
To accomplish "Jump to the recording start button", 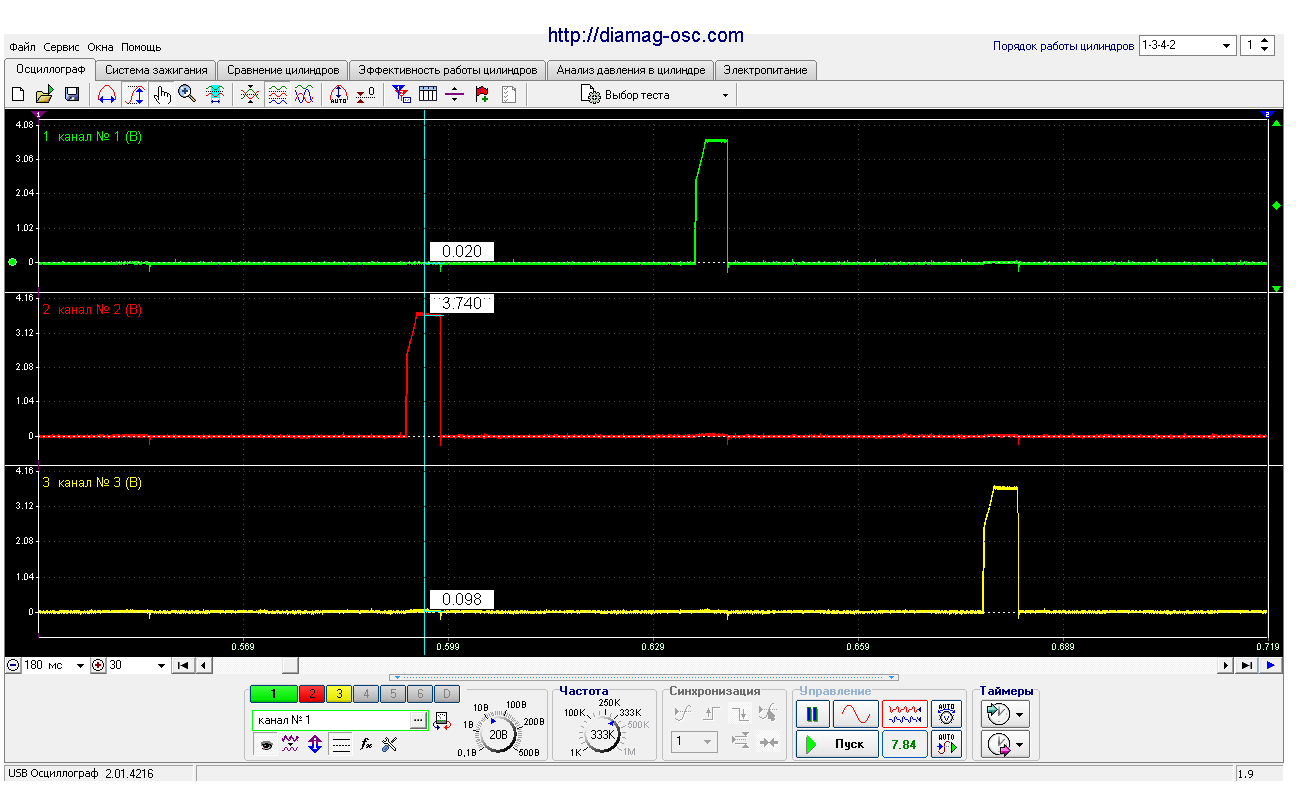I will [183, 665].
